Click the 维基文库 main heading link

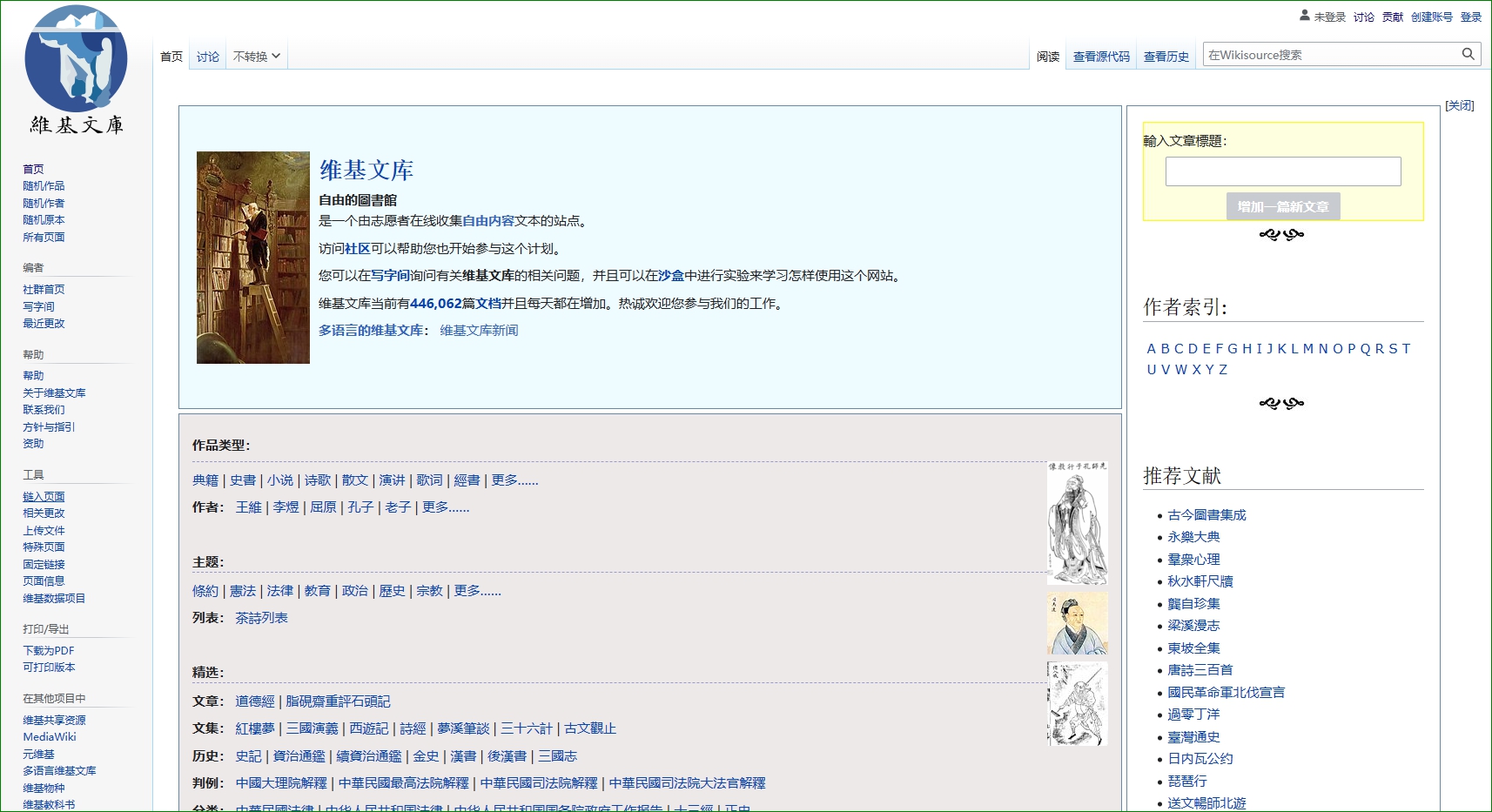coord(366,170)
